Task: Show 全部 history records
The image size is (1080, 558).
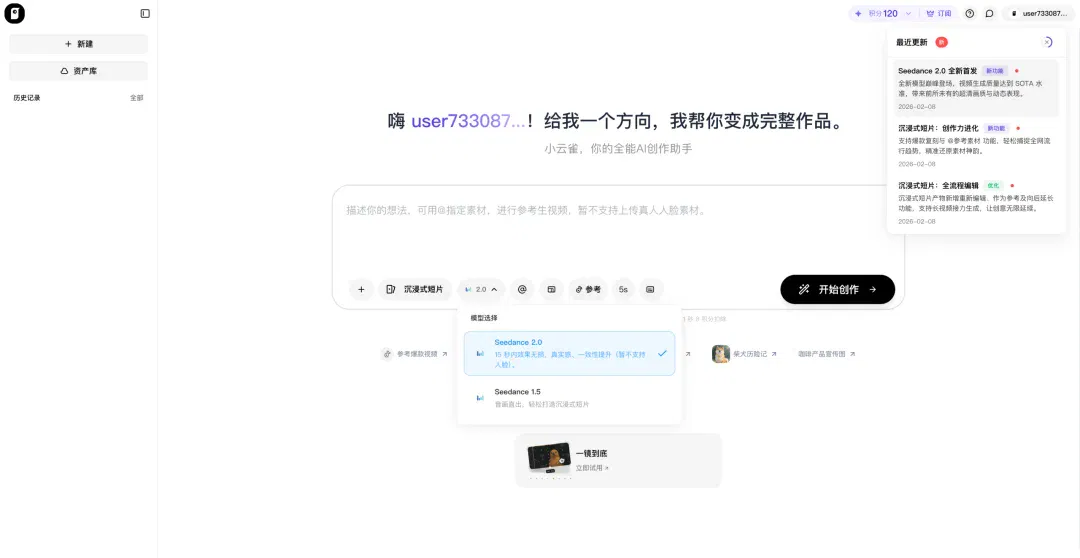Action: pyautogui.click(x=137, y=98)
